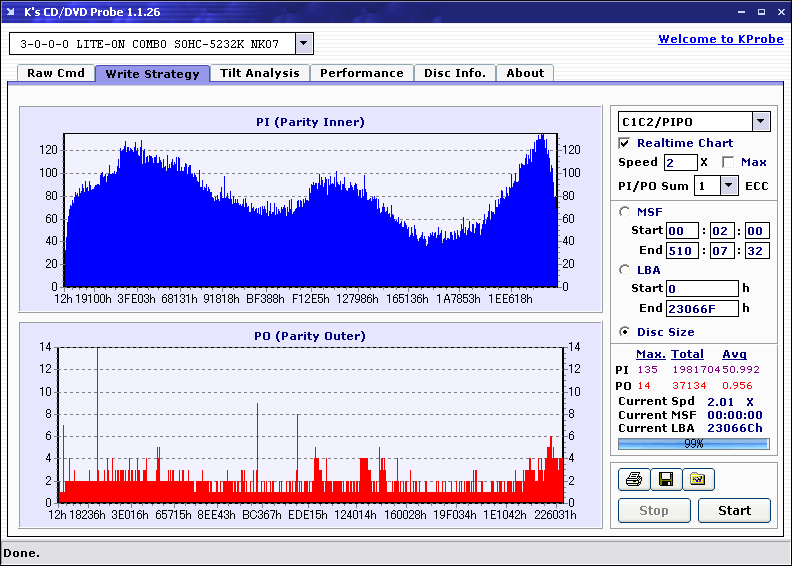792x566 pixels.
Task: Select the LBA radio button
Action: pyautogui.click(x=625, y=269)
